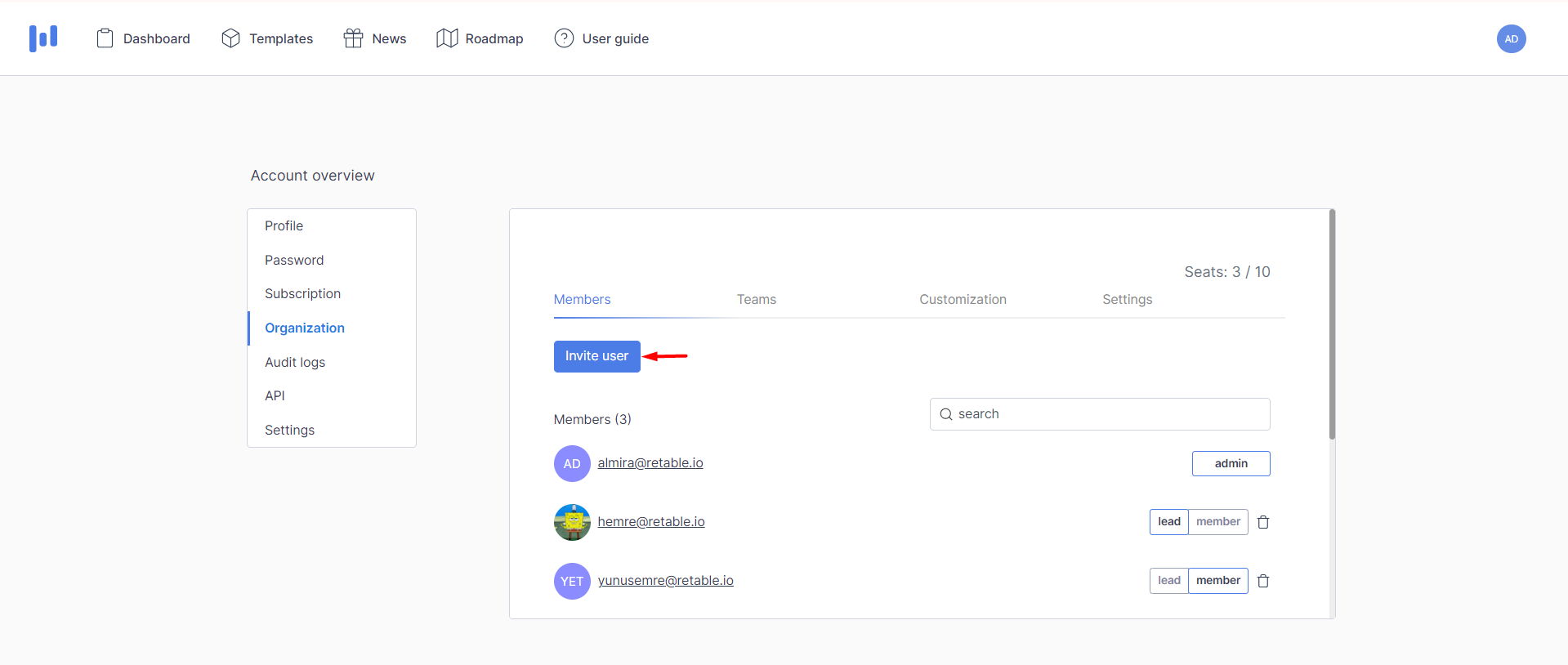
Task: Click the Roadmap map icon
Action: tap(447, 38)
